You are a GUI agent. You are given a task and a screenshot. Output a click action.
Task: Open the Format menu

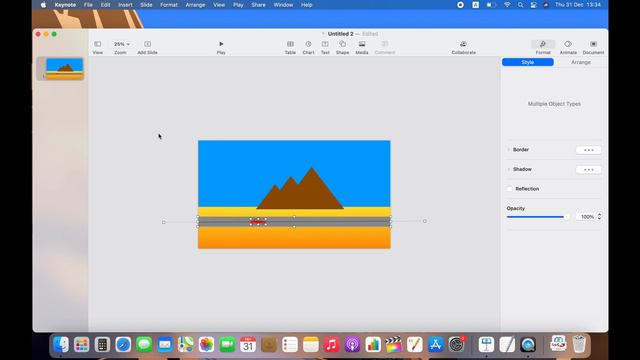click(169, 5)
